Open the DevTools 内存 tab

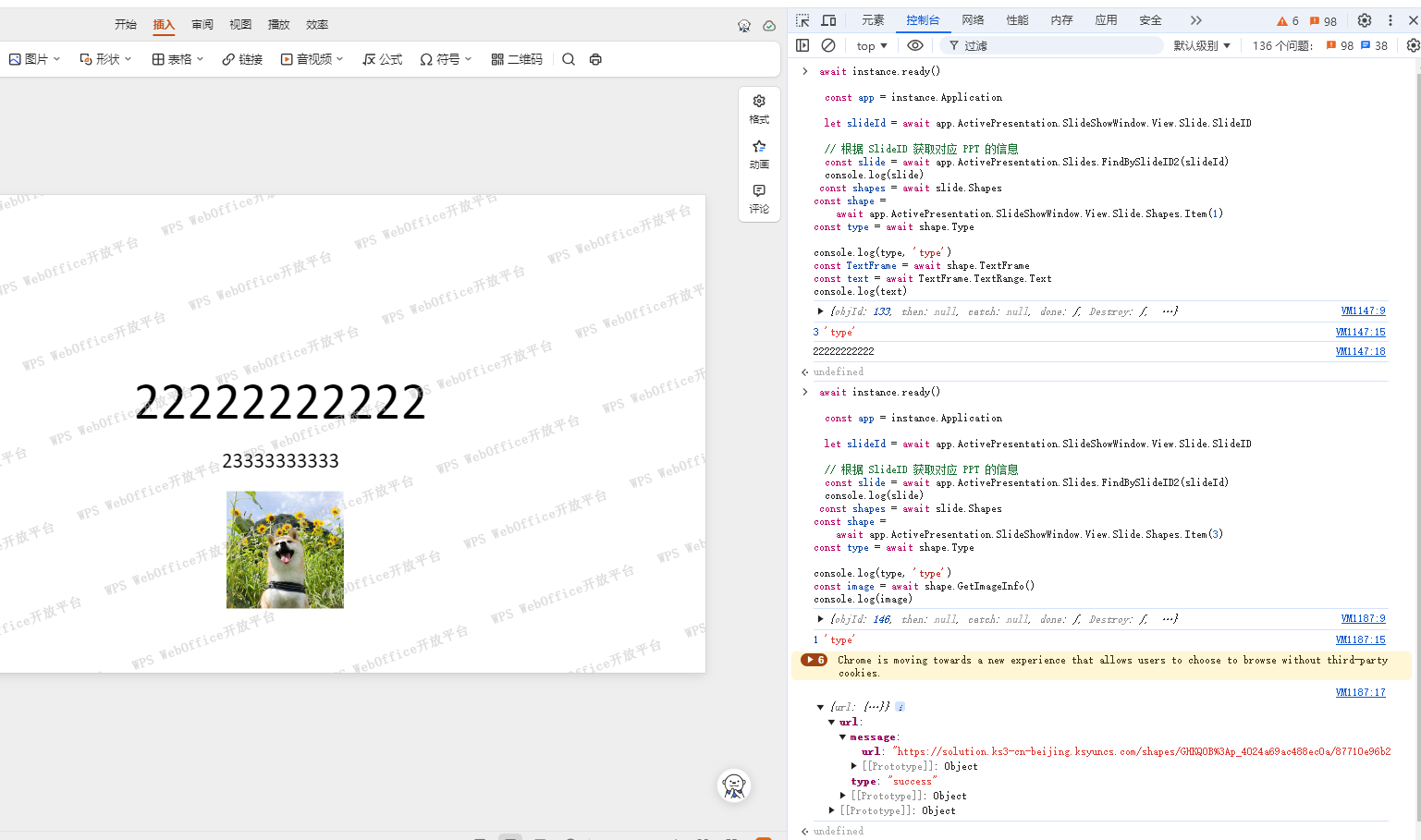(1061, 20)
